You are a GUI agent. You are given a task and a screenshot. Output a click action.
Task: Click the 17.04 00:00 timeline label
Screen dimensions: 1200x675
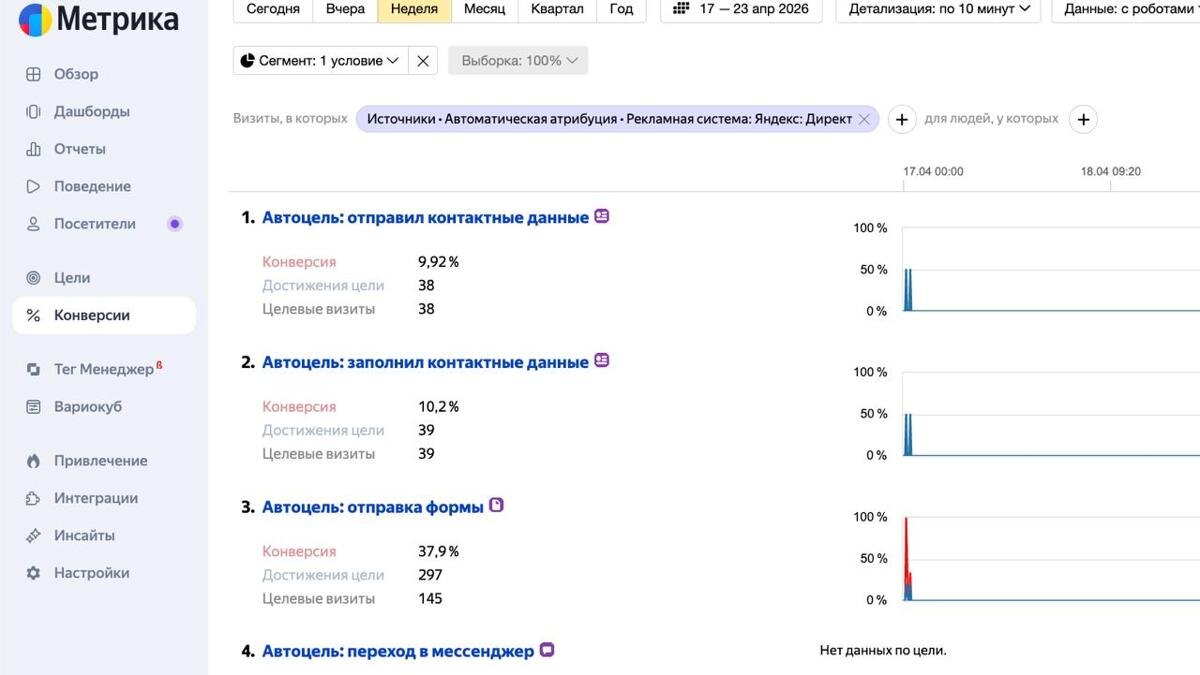[x=933, y=172]
